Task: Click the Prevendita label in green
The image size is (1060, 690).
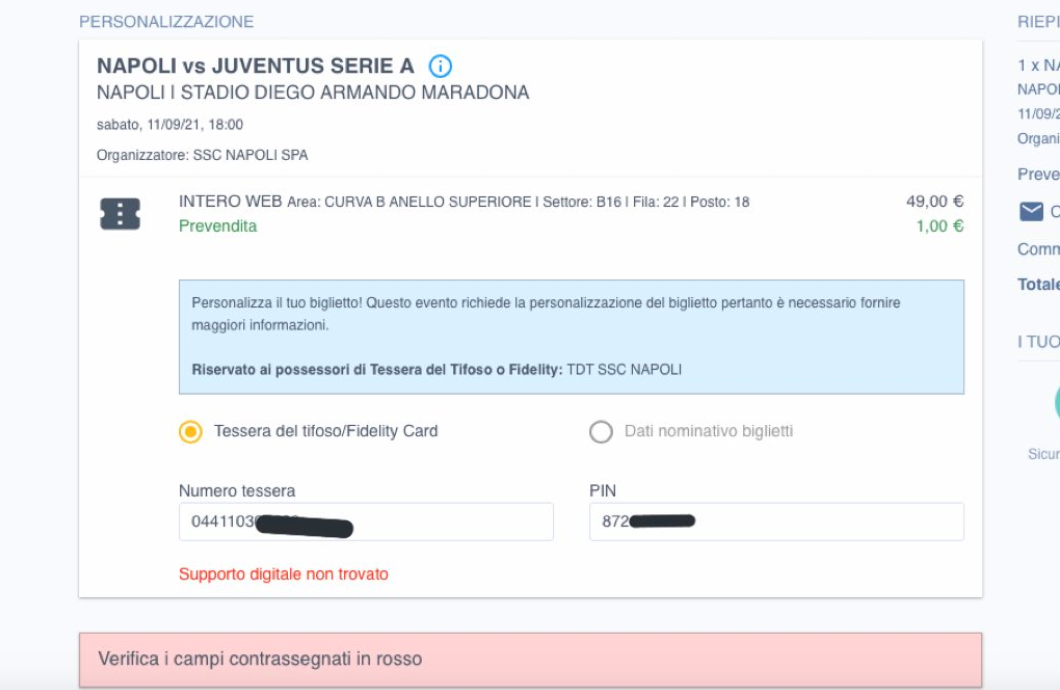Action: pyautogui.click(x=218, y=226)
